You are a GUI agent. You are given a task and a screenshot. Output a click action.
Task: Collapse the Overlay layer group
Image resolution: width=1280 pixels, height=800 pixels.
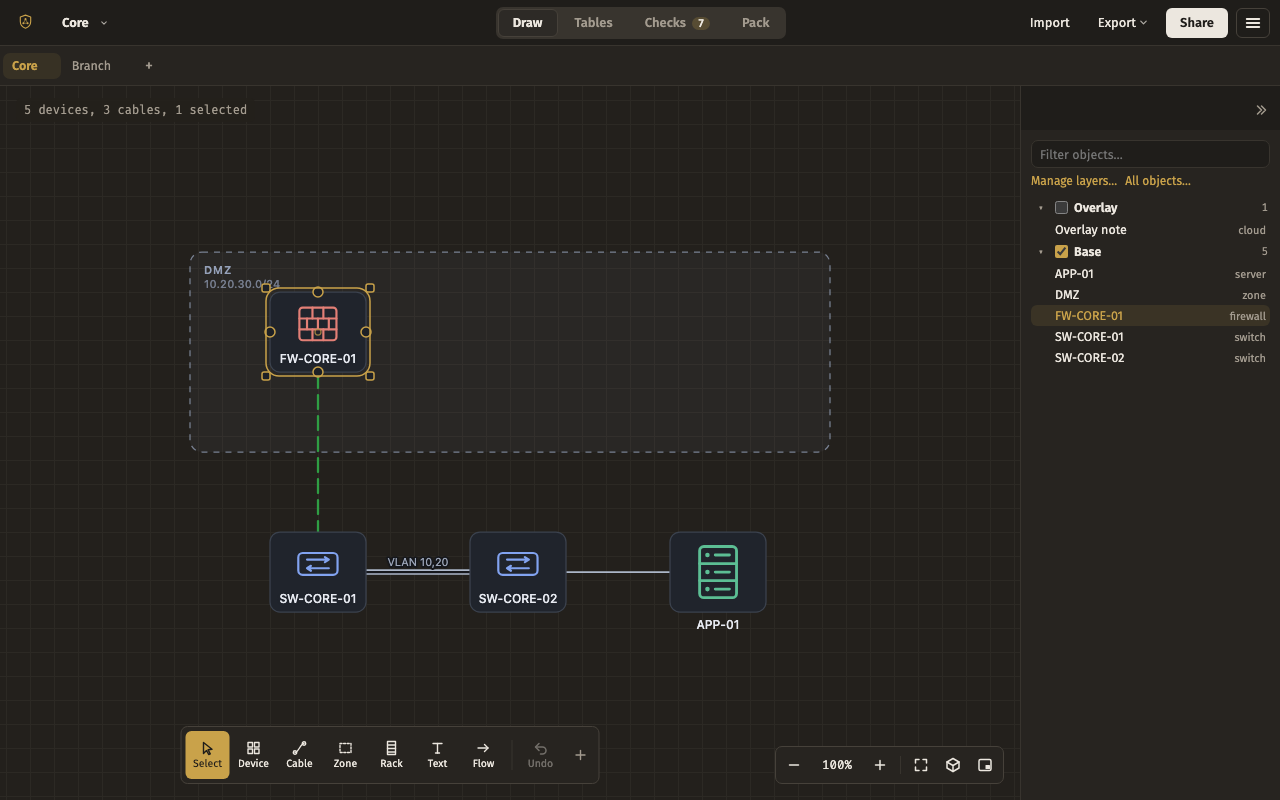click(1041, 208)
